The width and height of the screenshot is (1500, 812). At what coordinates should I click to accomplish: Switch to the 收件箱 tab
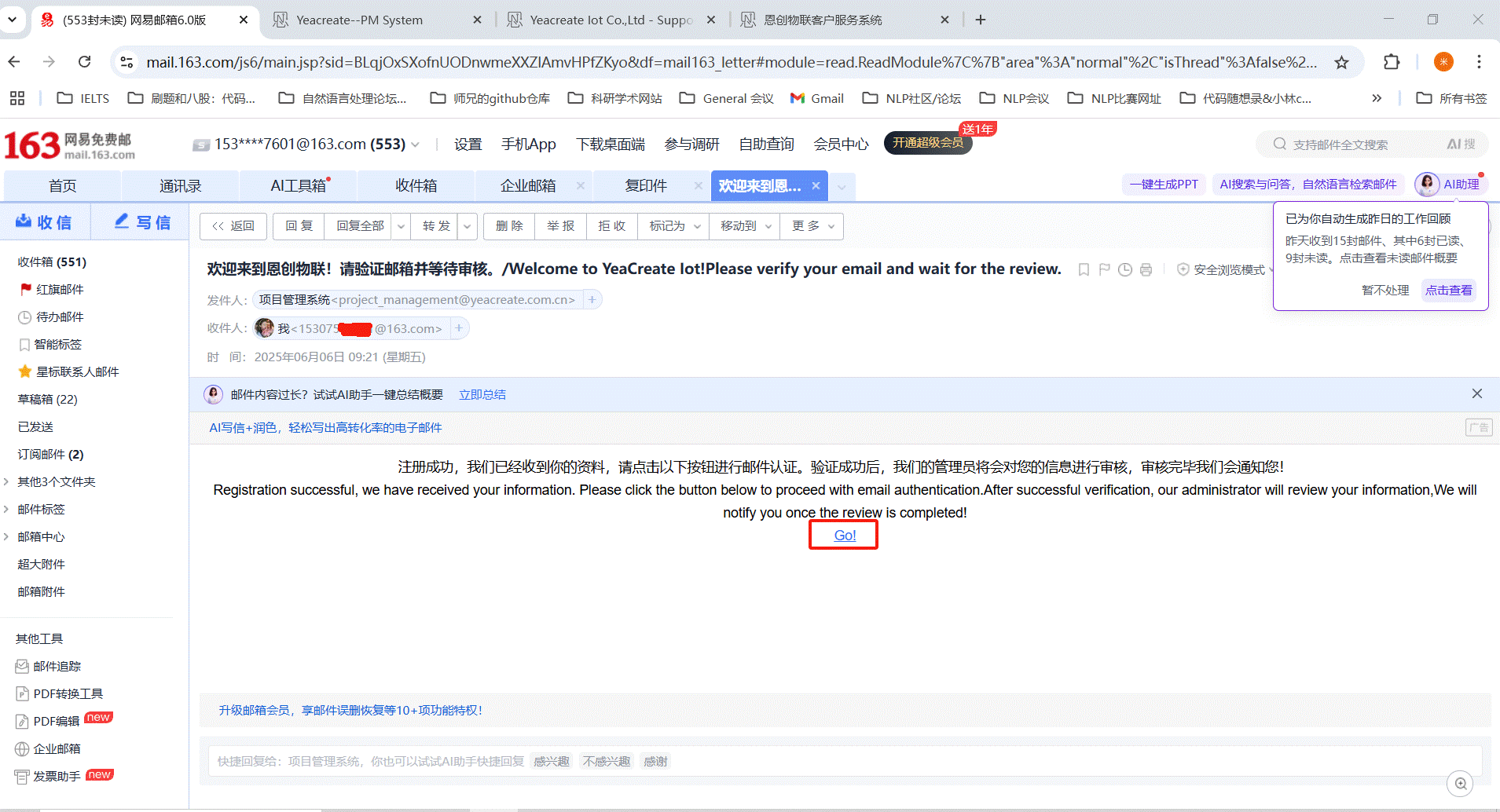point(416,186)
